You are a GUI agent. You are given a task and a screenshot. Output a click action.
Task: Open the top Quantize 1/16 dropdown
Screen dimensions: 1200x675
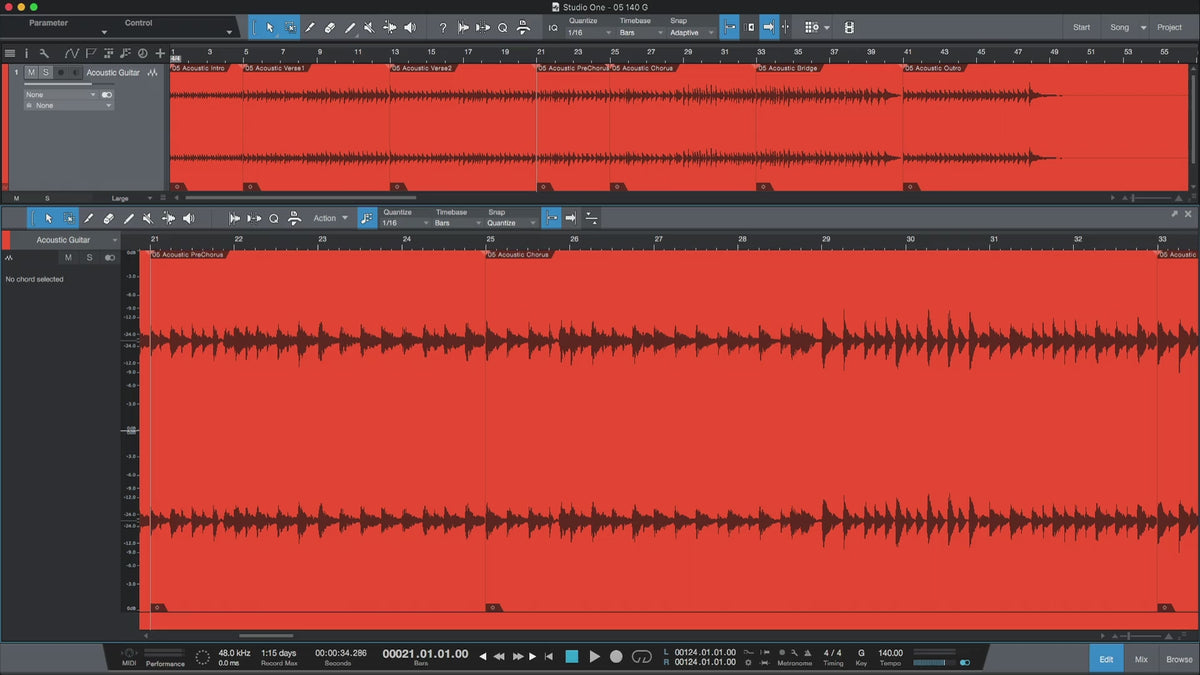590,33
